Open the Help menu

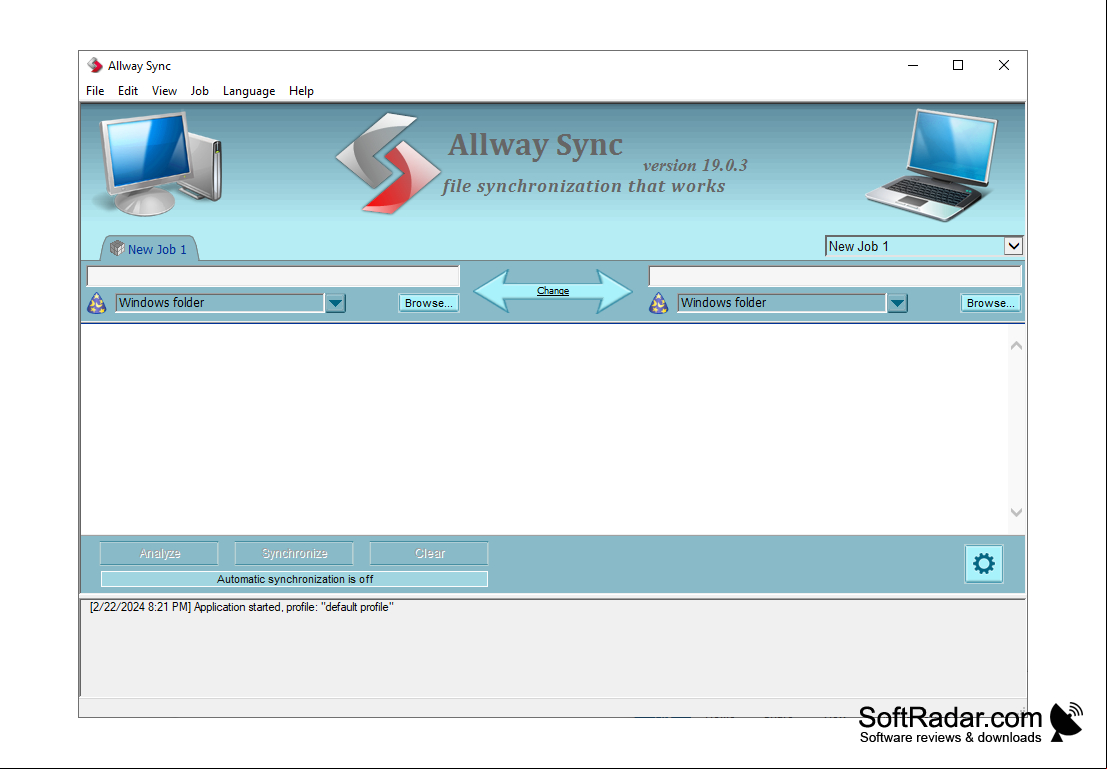(x=301, y=91)
